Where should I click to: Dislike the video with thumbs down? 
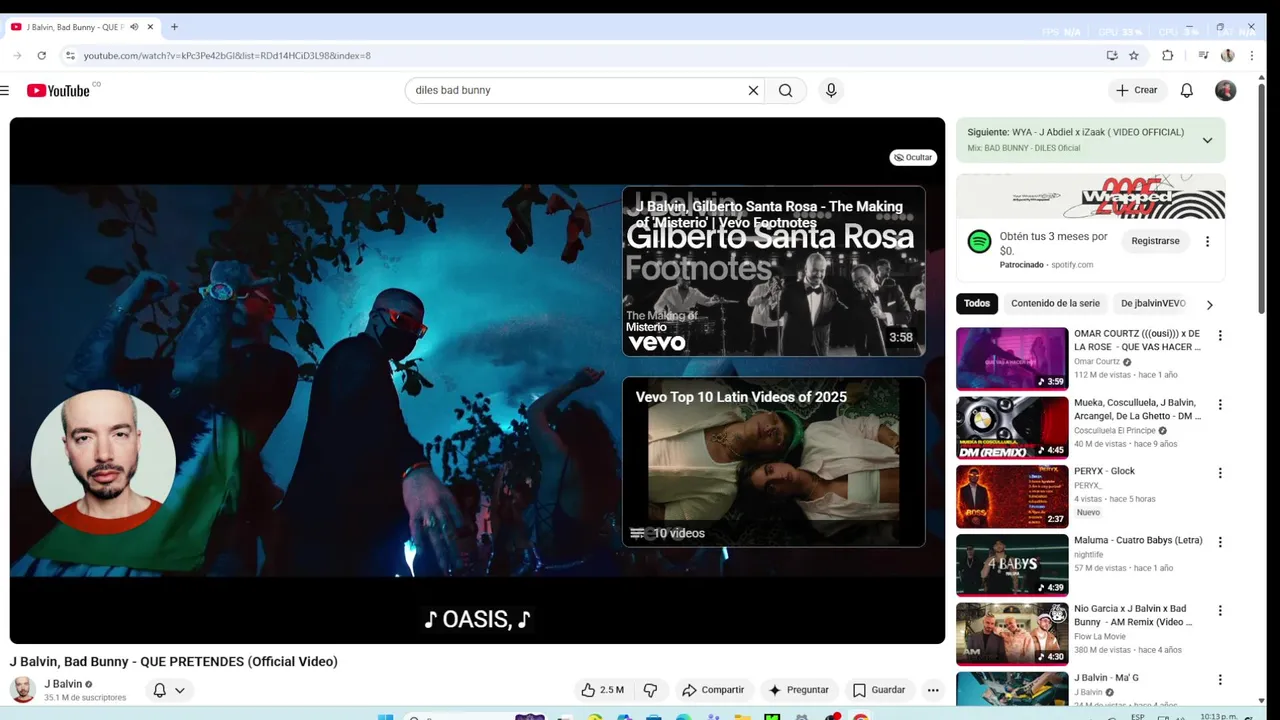(x=650, y=690)
